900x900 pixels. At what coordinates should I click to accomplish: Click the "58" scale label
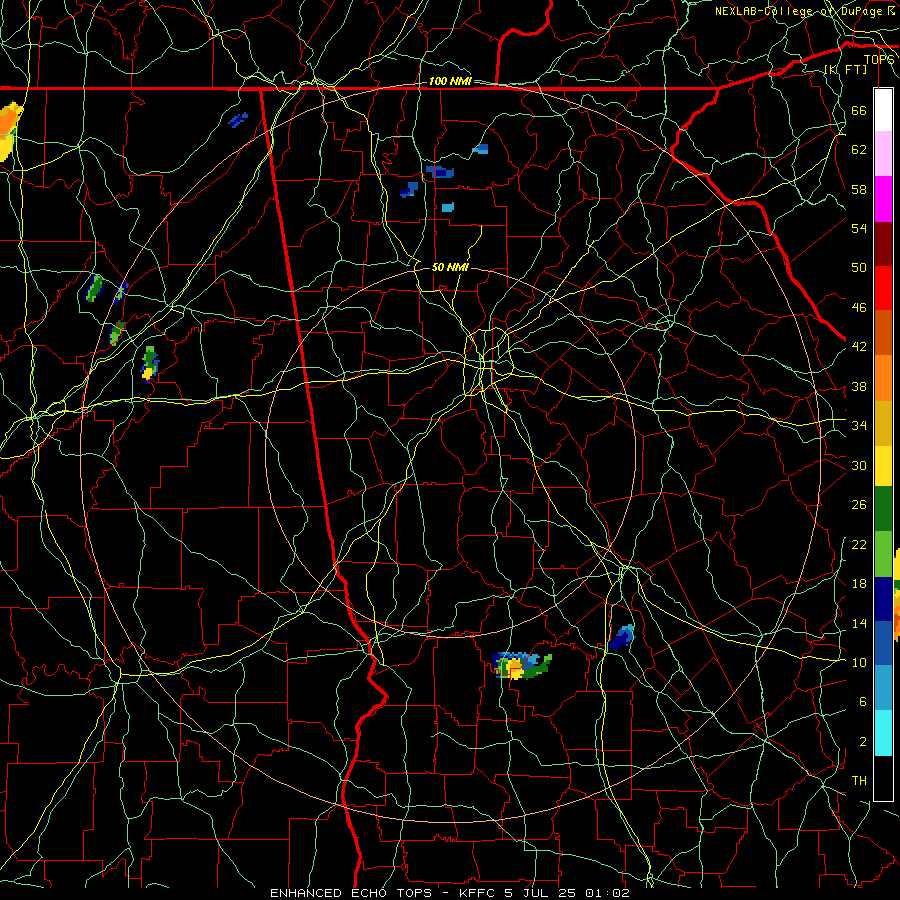859,189
